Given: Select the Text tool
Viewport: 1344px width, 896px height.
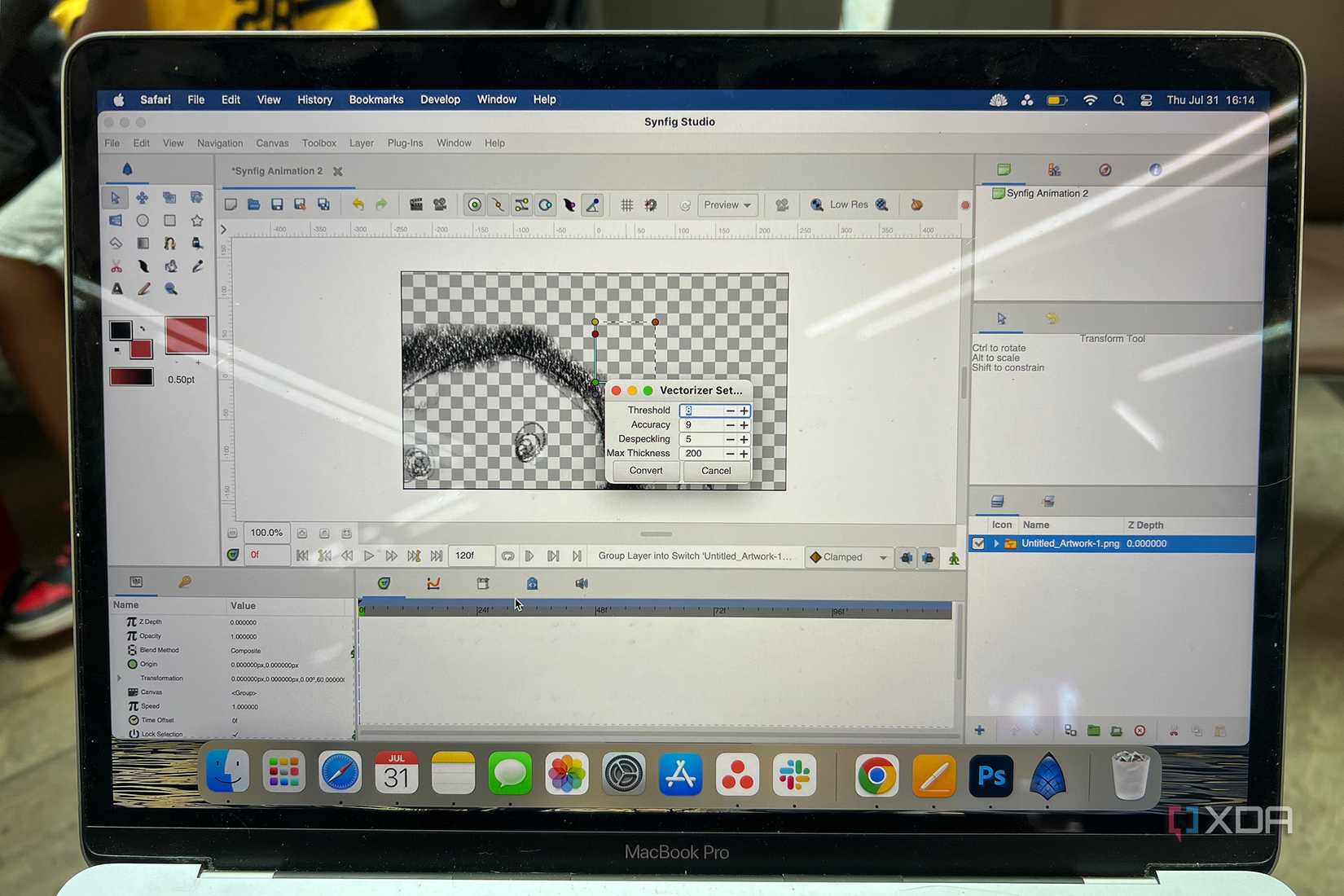Looking at the screenshot, I should 117,289.
